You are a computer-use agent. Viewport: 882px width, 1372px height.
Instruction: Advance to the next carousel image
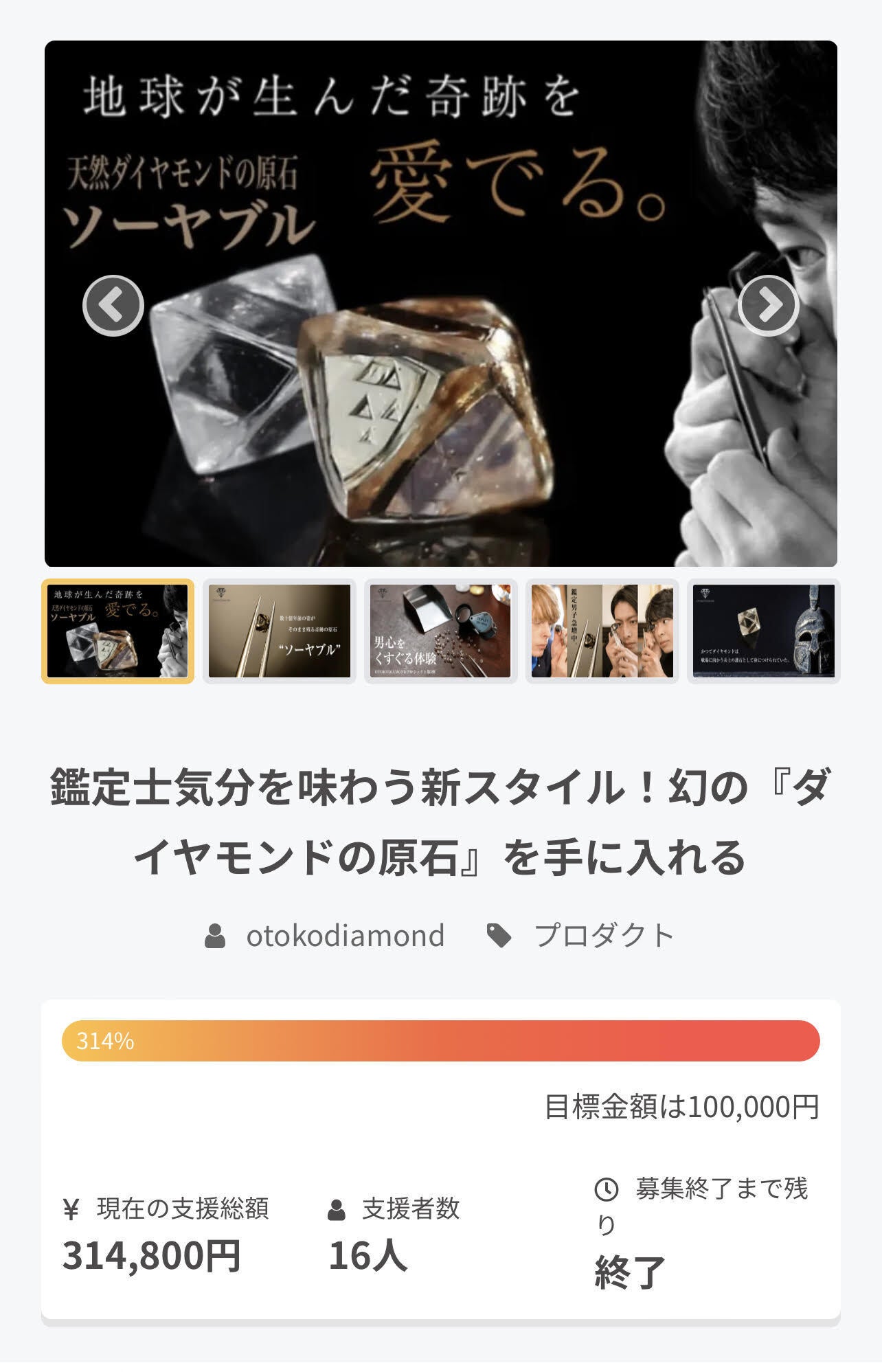(768, 305)
